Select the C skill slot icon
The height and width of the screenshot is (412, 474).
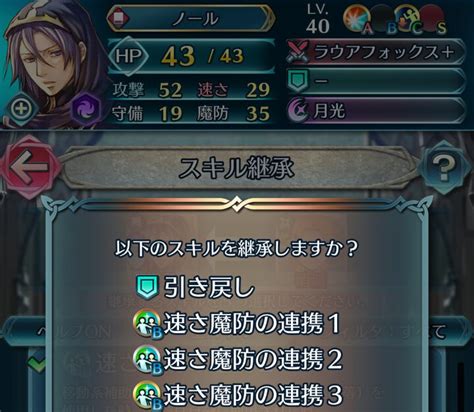pyautogui.click(x=409, y=19)
